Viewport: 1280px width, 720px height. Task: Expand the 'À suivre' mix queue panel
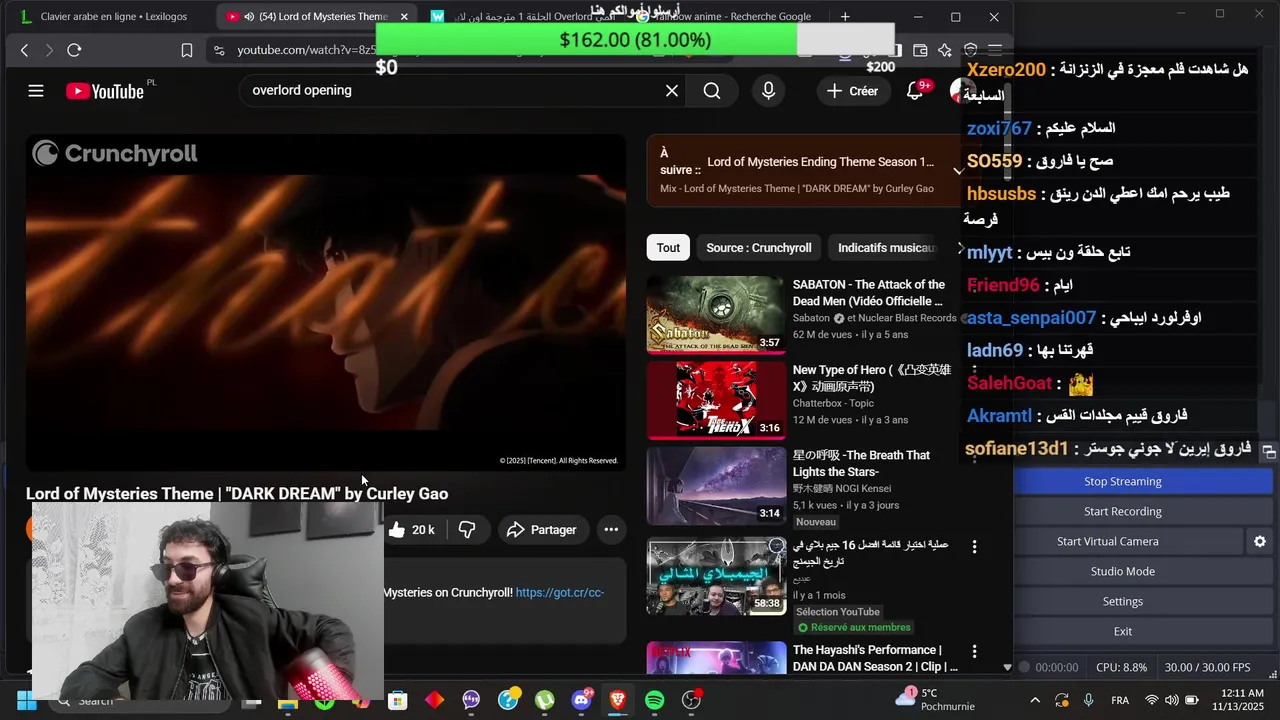(958, 171)
